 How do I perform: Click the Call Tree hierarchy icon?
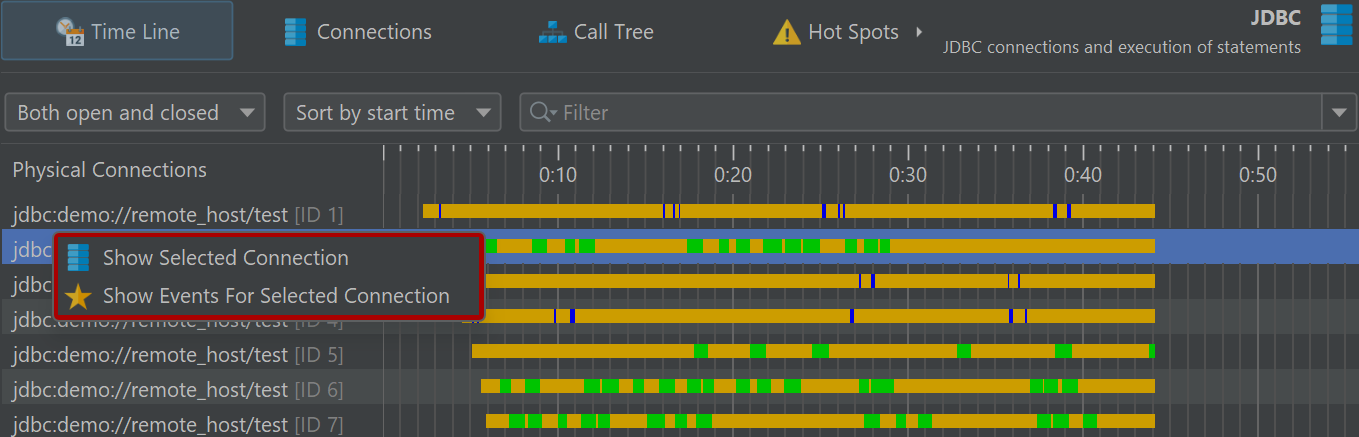(x=553, y=32)
